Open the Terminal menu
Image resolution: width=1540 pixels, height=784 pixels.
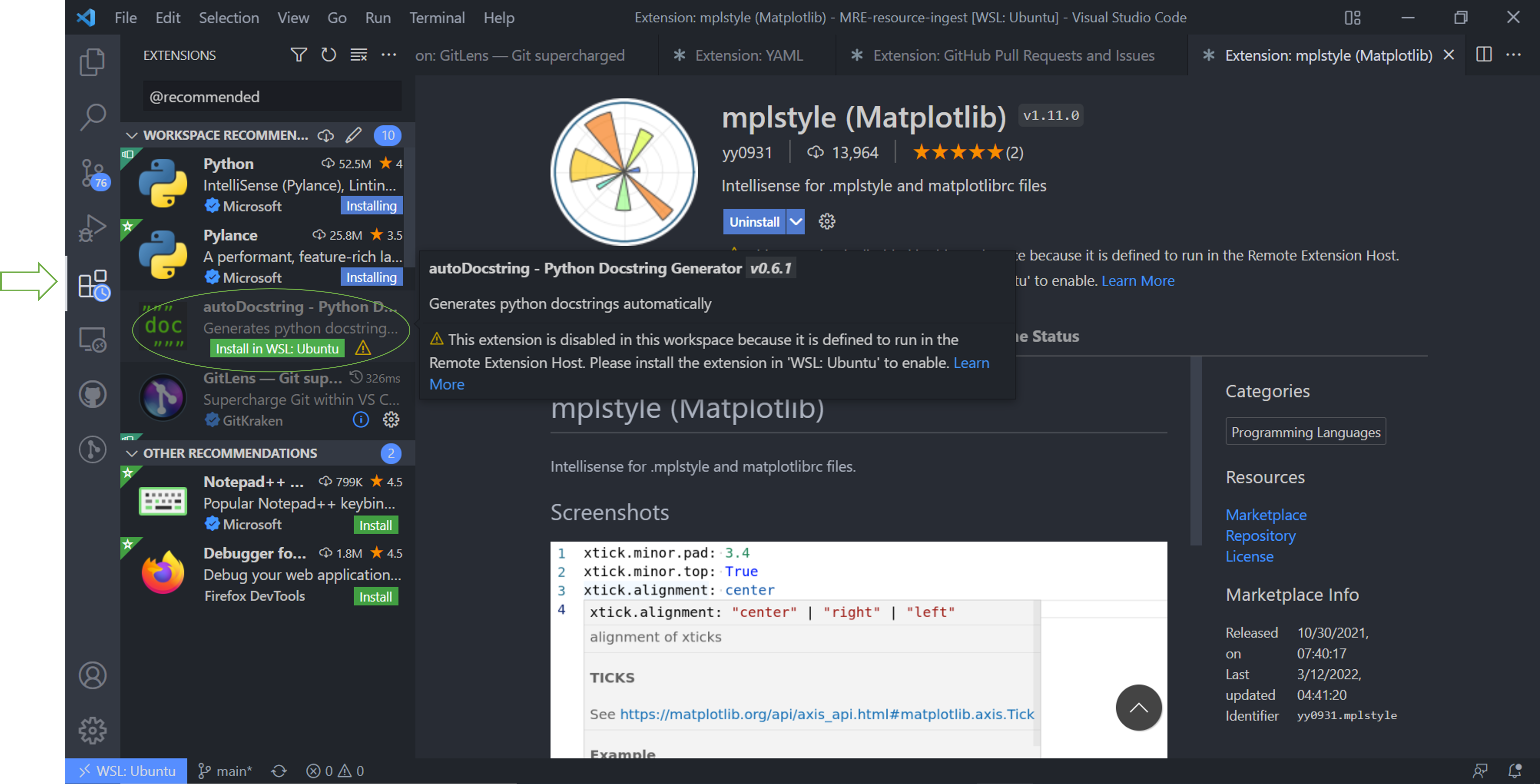[x=437, y=17]
